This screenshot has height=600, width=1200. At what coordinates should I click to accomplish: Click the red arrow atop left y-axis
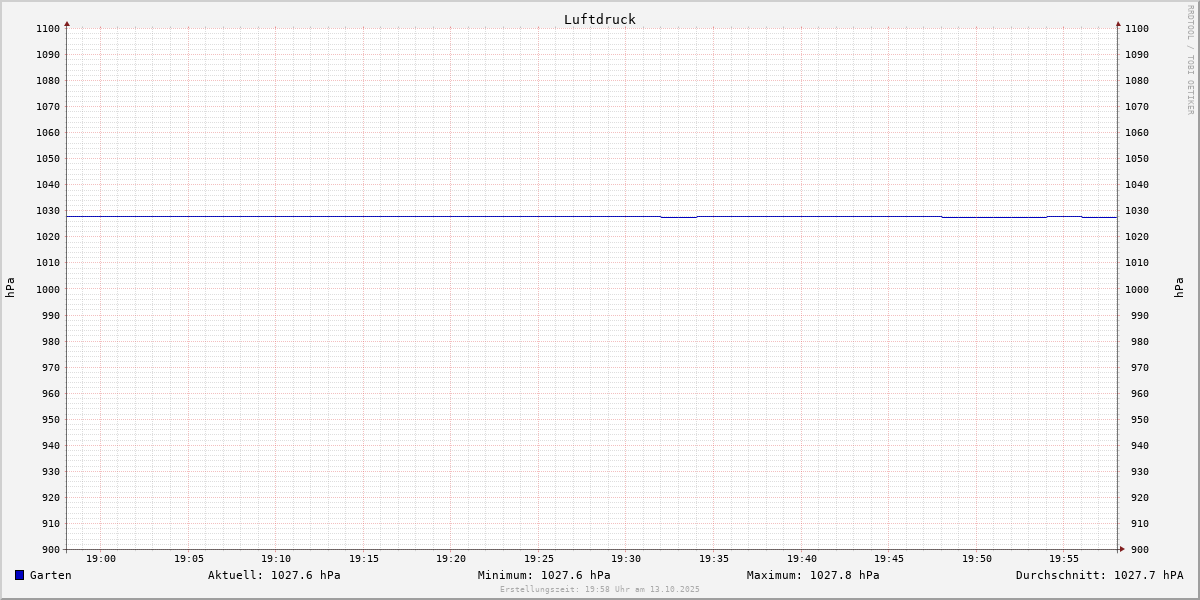click(67, 23)
